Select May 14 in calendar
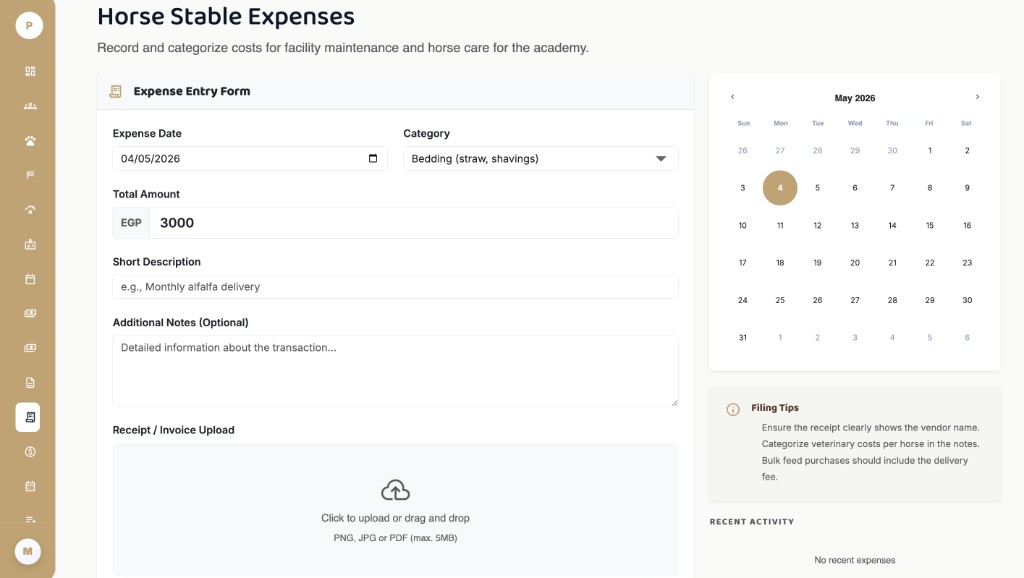1024x578 pixels. 892,225
